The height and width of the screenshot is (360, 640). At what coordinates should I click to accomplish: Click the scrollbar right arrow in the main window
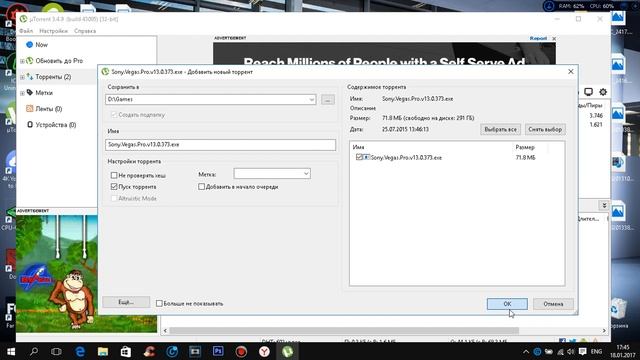(x=604, y=330)
